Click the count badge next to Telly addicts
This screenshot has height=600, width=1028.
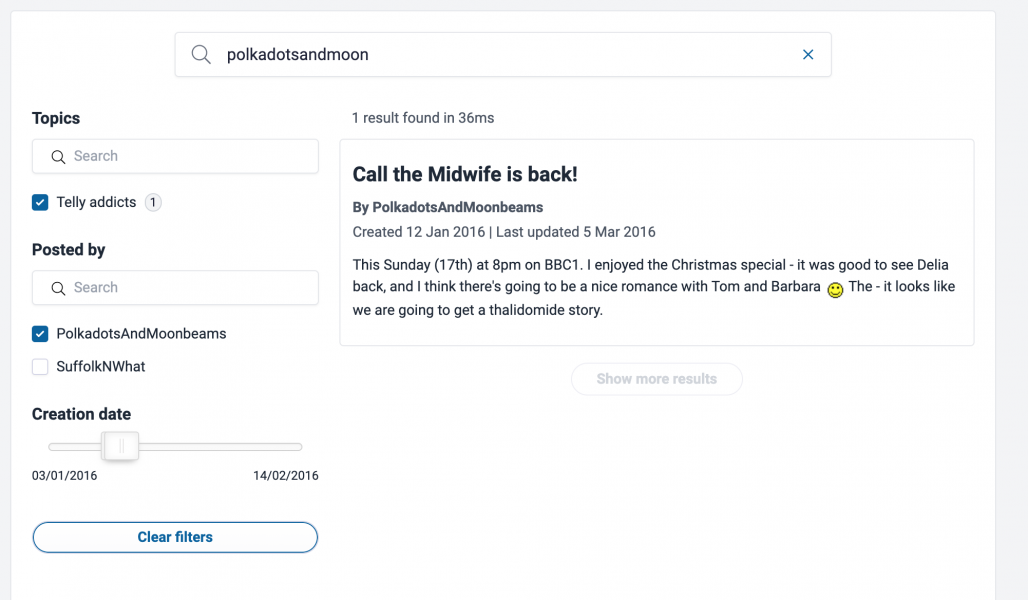[x=153, y=203]
